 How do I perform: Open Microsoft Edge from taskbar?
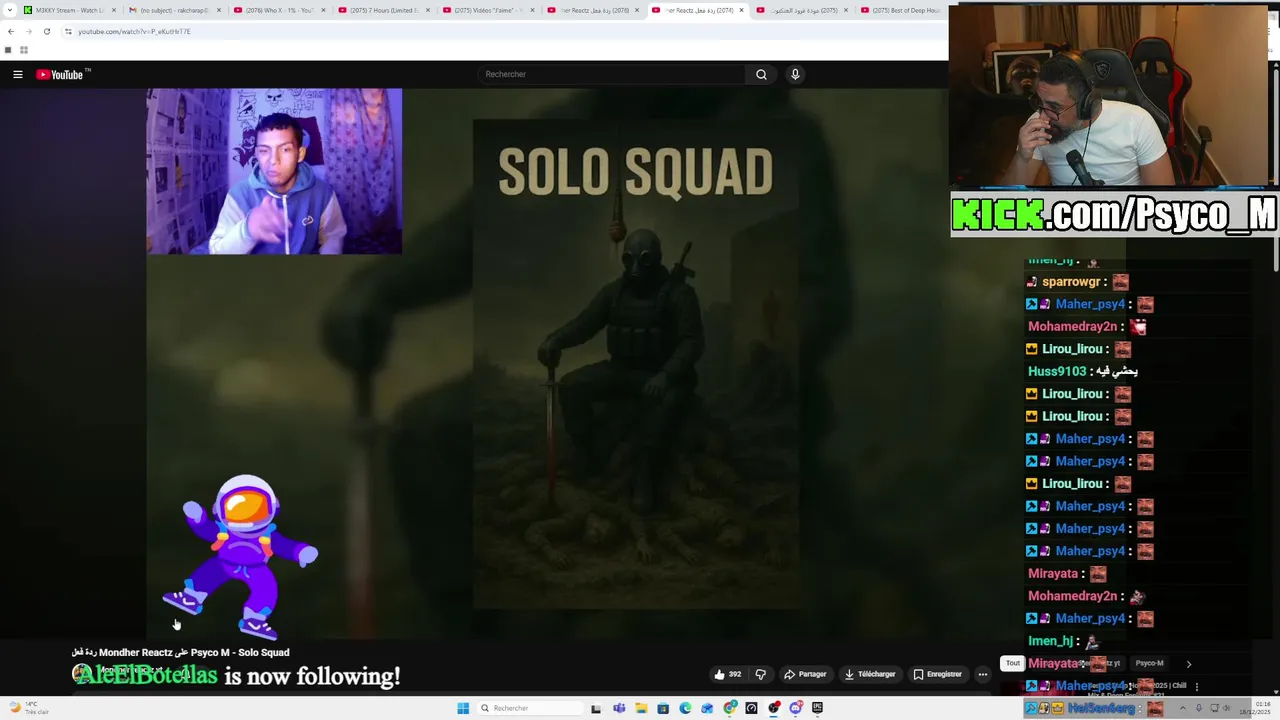click(685, 708)
